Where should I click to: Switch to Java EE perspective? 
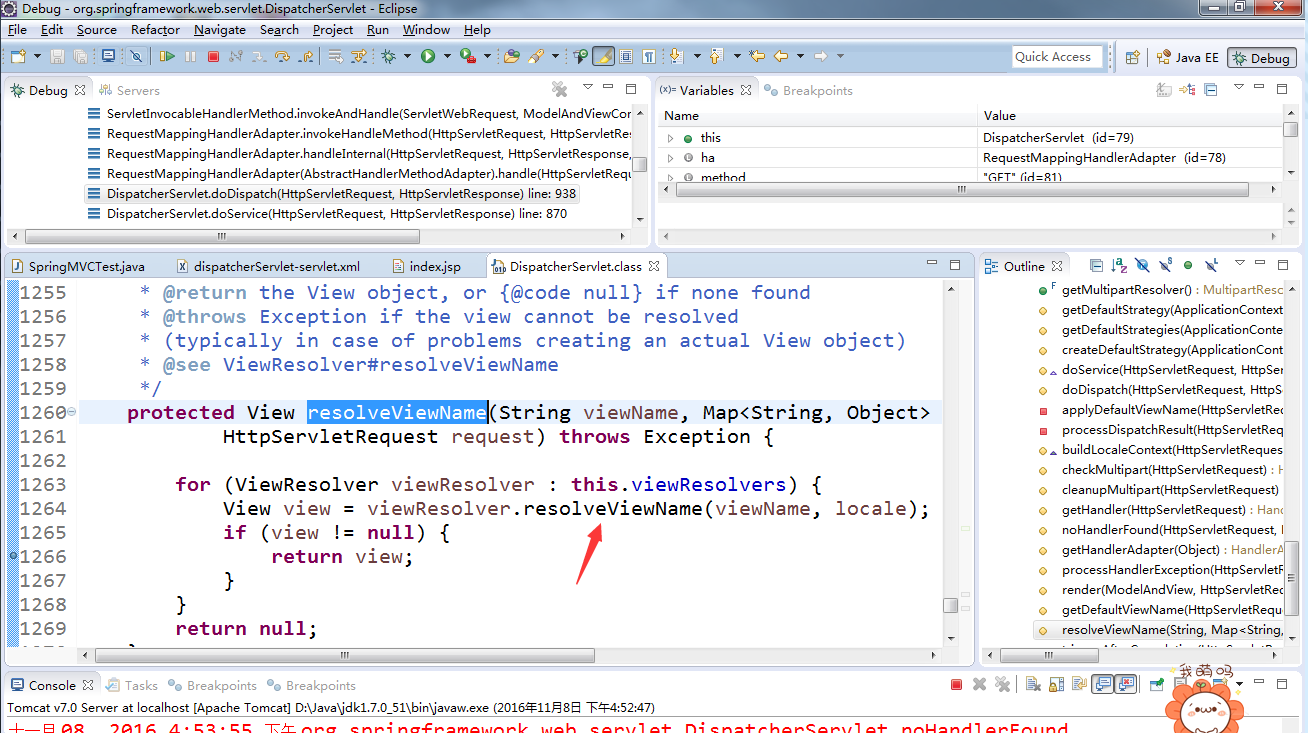[1189, 57]
